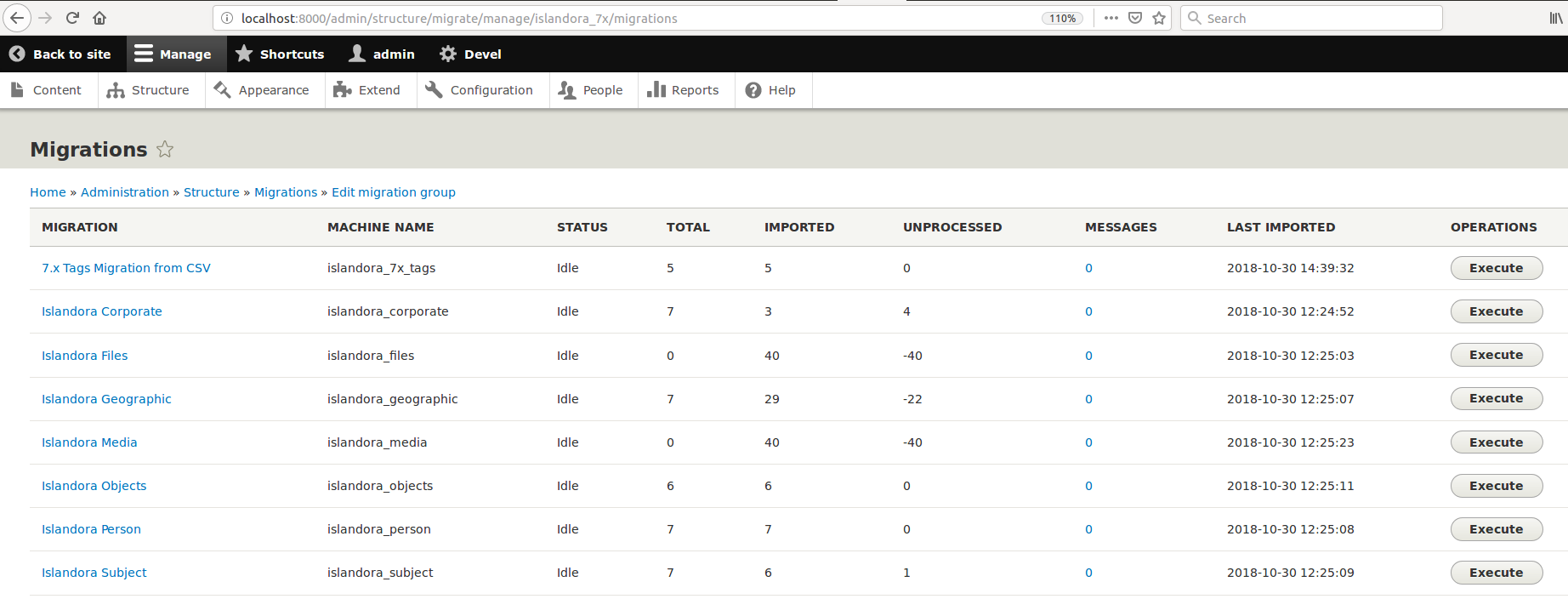Follow the Edit migration group breadcrumb link
Image resolution: width=1568 pixels, height=599 pixels.
click(x=394, y=192)
